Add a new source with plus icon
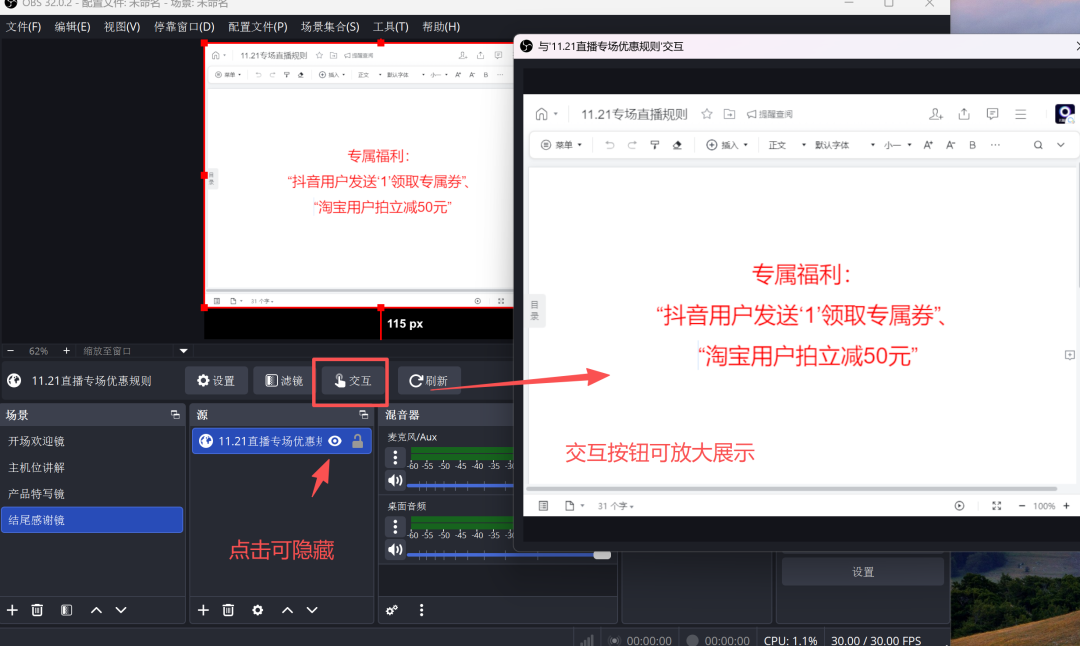This screenshot has width=1080, height=646. click(x=203, y=610)
